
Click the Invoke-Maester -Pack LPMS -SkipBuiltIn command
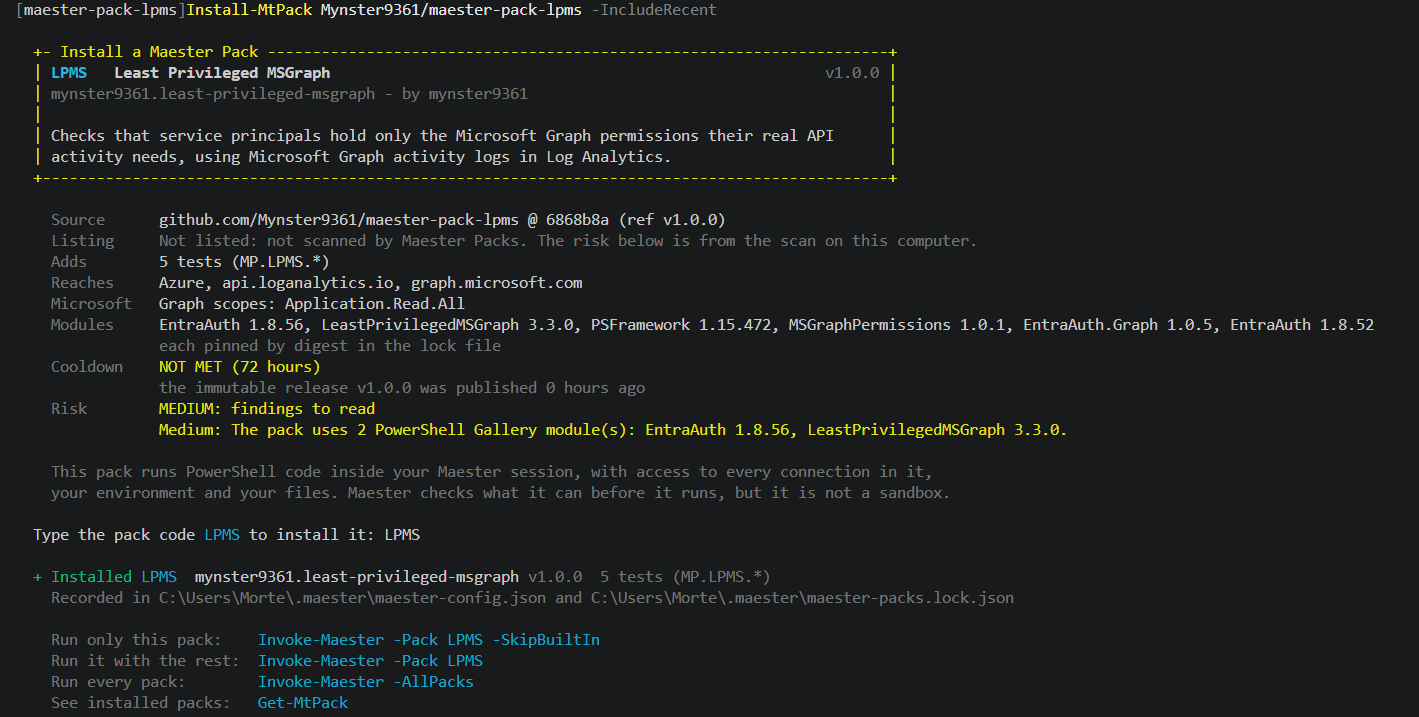point(429,640)
